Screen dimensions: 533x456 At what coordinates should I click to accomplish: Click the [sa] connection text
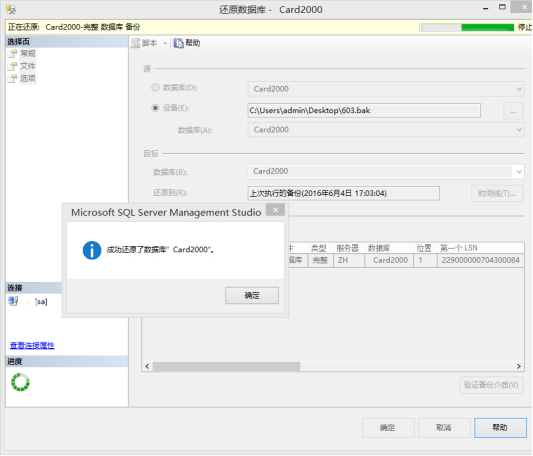pos(41,302)
